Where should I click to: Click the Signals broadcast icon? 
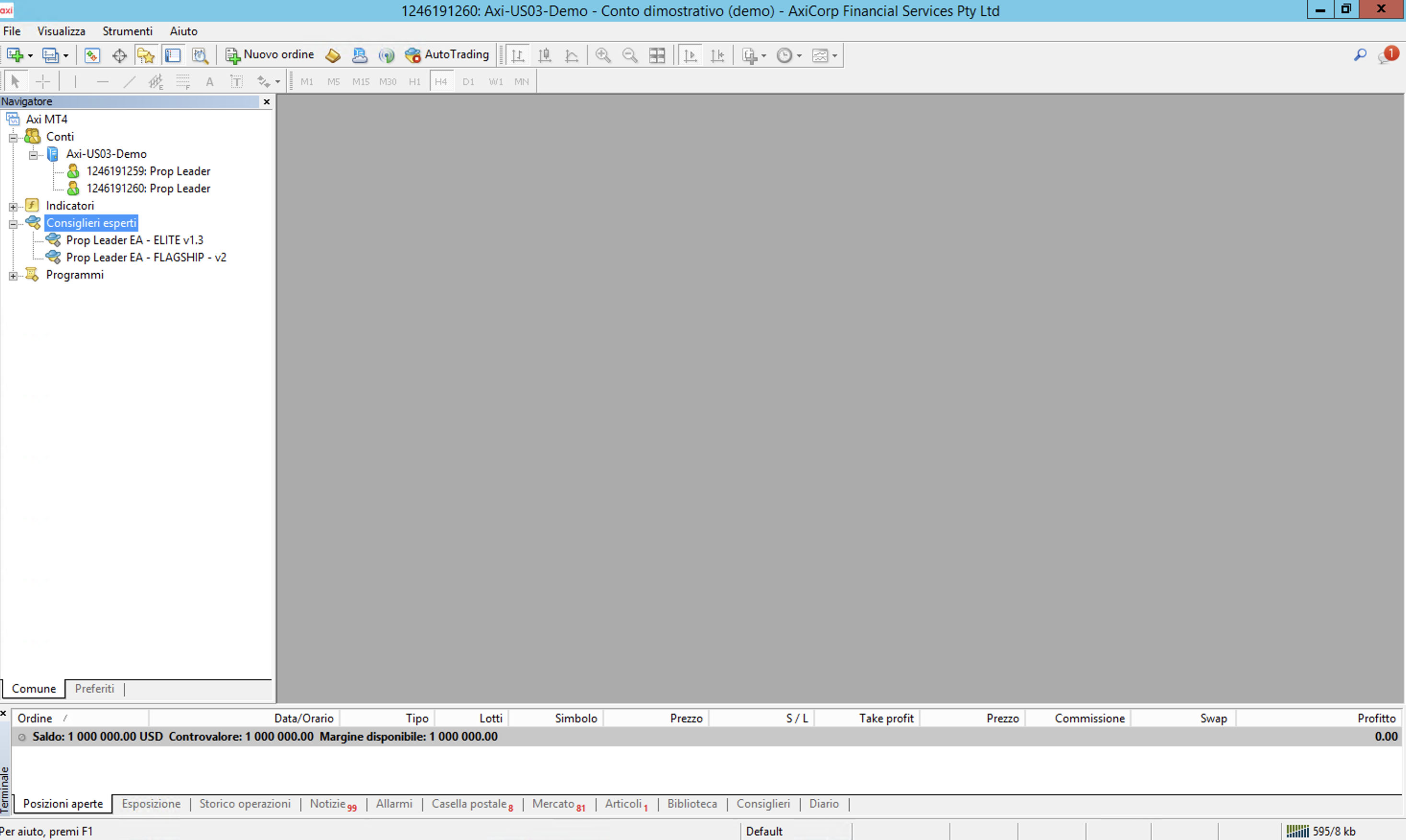pyautogui.click(x=387, y=55)
